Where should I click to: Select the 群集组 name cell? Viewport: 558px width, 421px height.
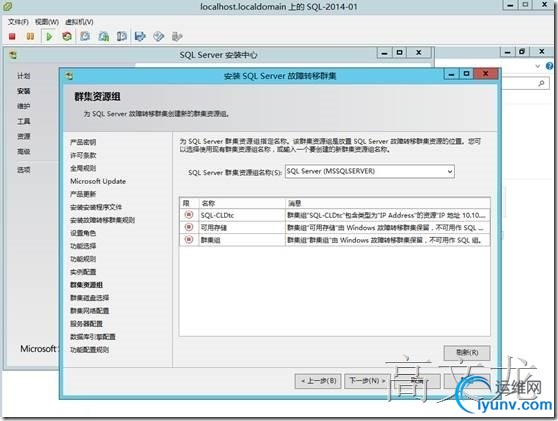[x=241, y=240]
